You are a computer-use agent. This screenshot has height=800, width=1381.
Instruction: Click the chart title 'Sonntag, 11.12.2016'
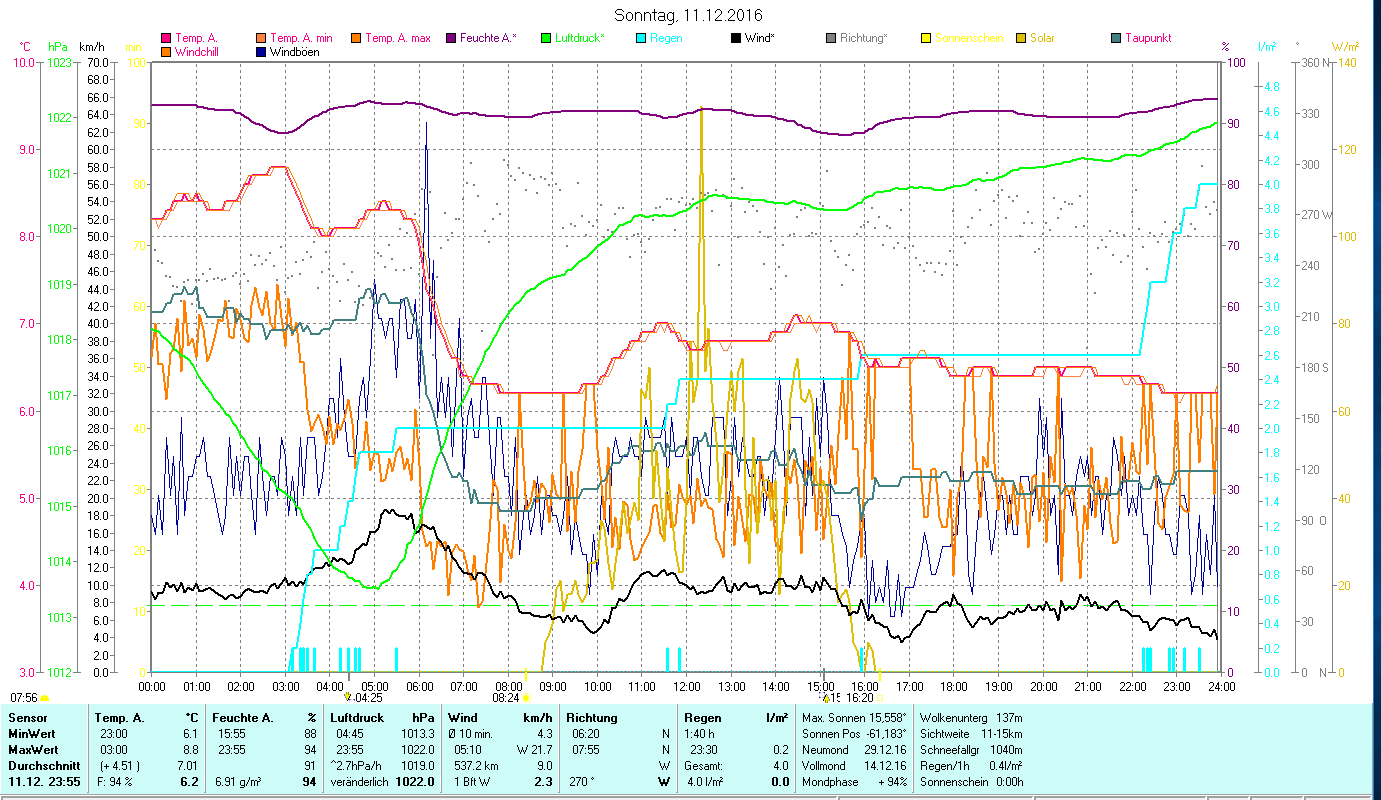(x=689, y=15)
